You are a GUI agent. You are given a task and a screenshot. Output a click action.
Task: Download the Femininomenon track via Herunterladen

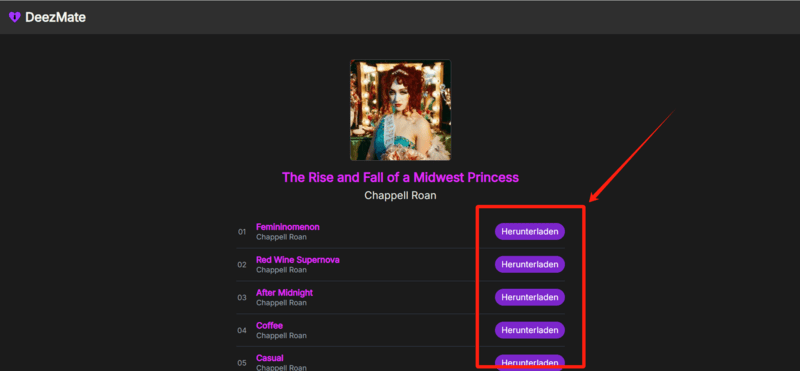530,231
